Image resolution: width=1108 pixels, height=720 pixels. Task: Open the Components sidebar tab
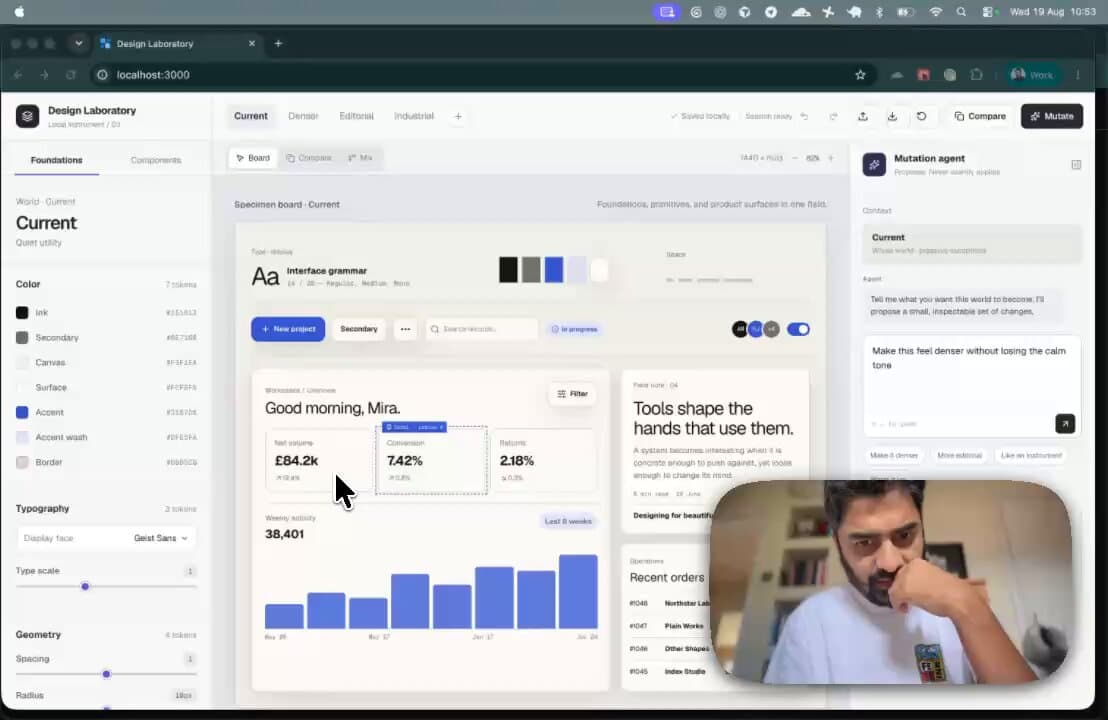tap(156, 160)
